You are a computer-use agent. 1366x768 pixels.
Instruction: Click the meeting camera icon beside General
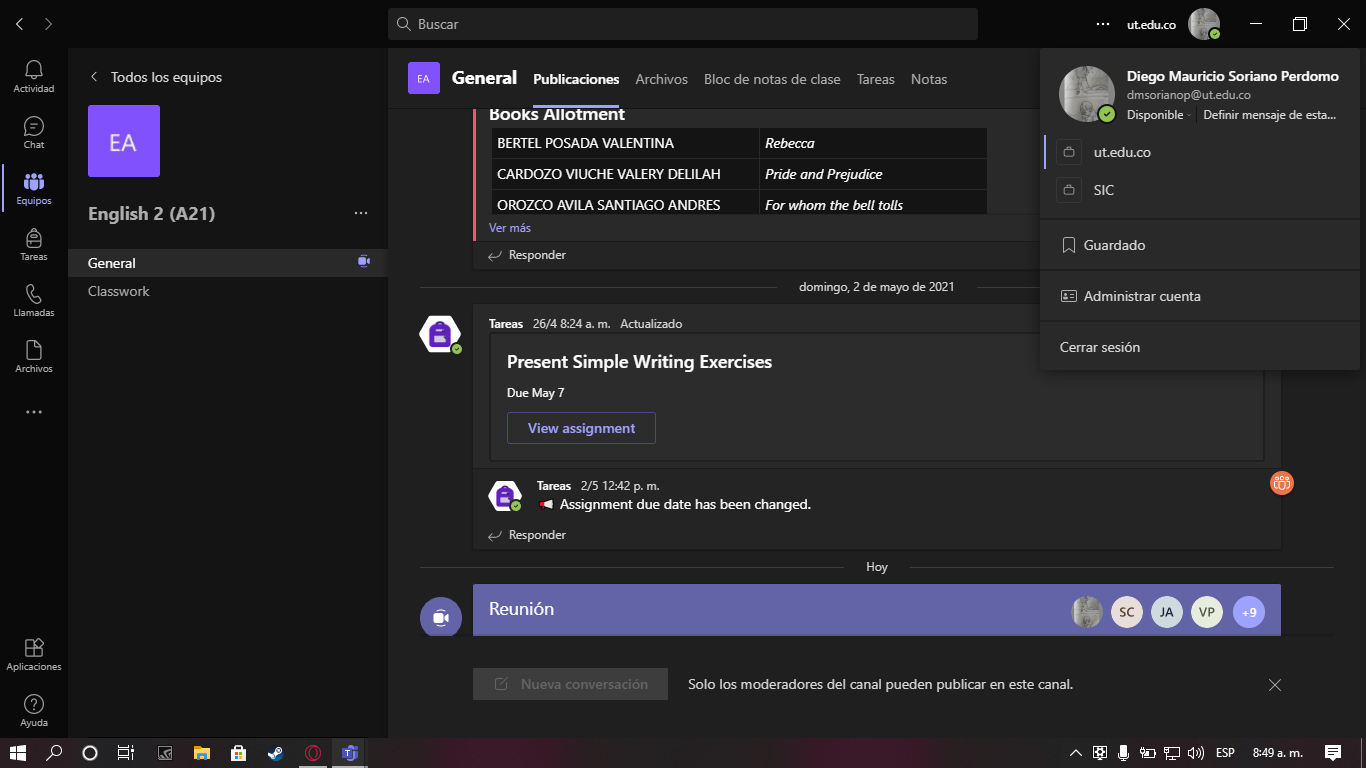(364, 262)
